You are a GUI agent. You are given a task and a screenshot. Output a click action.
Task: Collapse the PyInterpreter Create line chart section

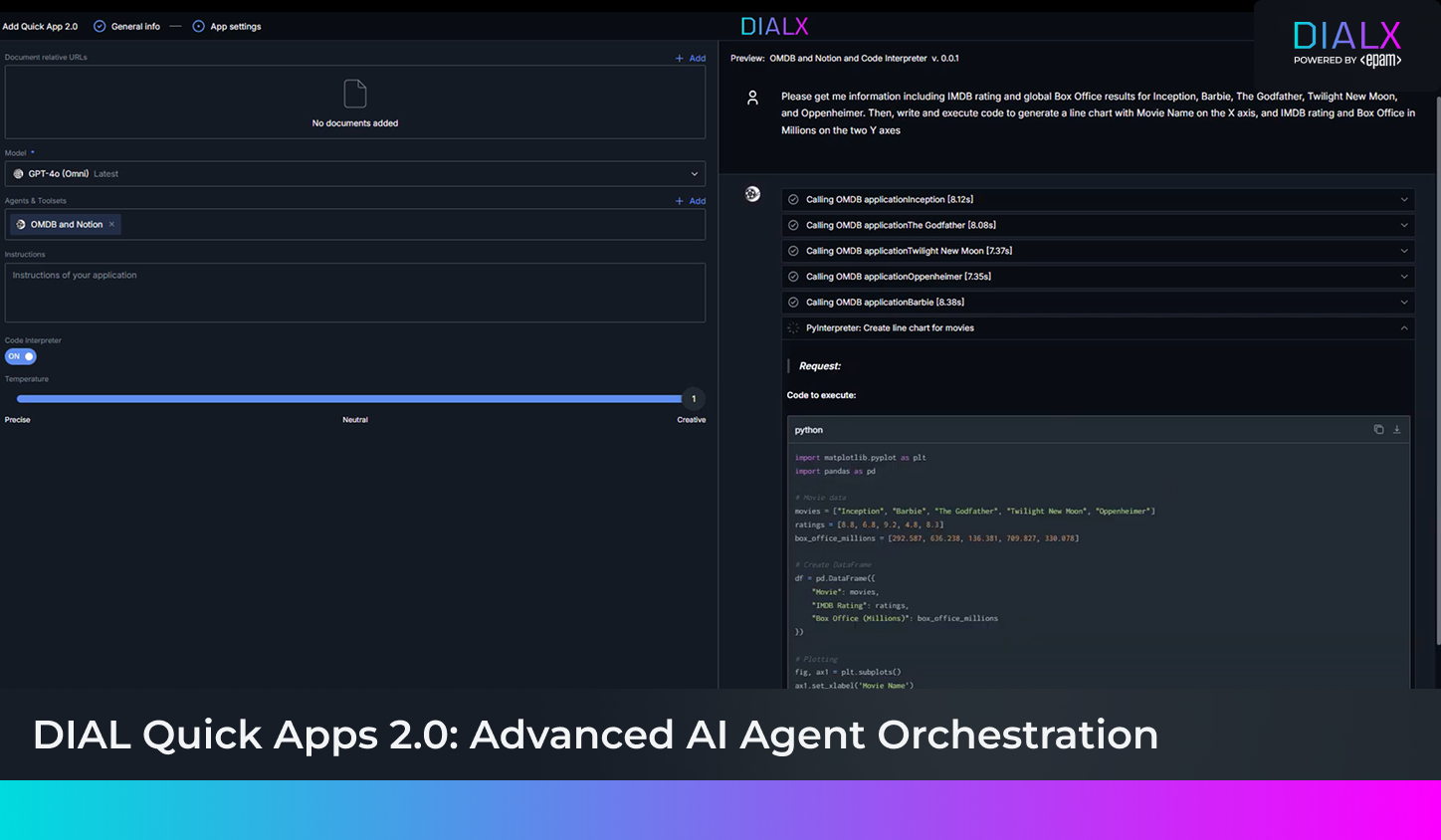(x=1404, y=328)
